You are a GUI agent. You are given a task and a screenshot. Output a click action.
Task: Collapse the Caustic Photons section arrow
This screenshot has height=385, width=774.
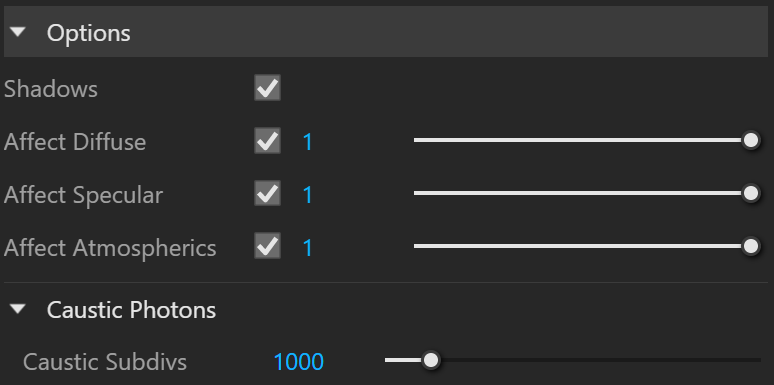pyautogui.click(x=18, y=309)
